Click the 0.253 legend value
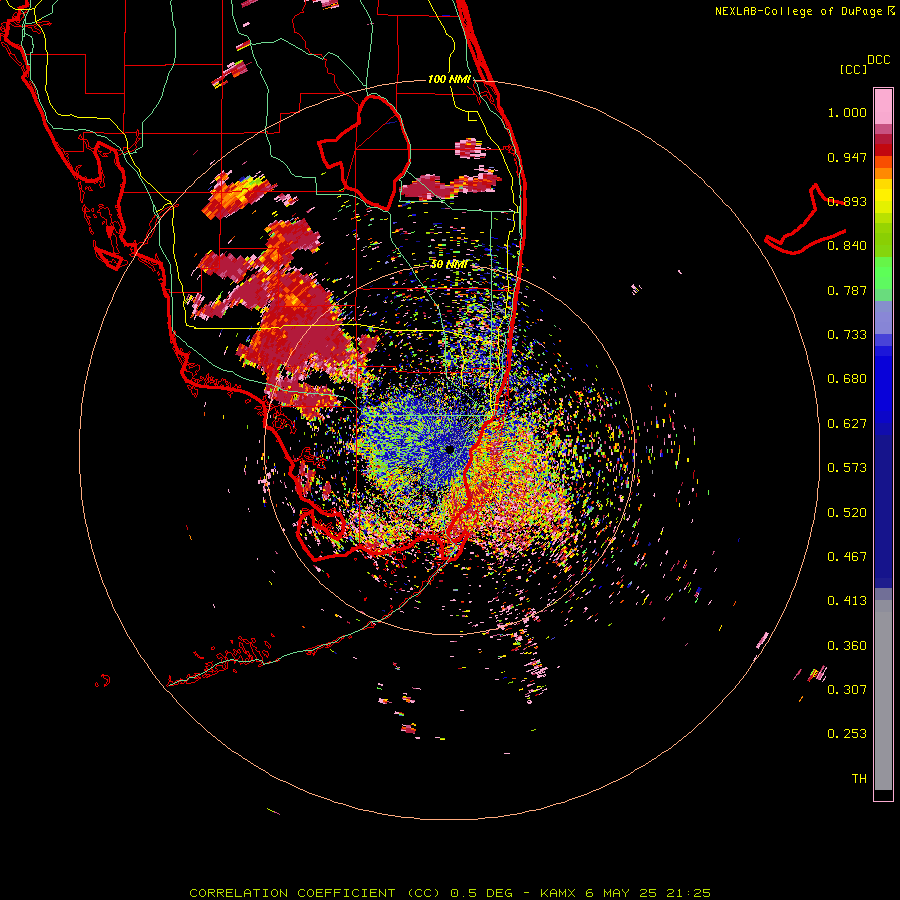900x900 pixels. 847,734
